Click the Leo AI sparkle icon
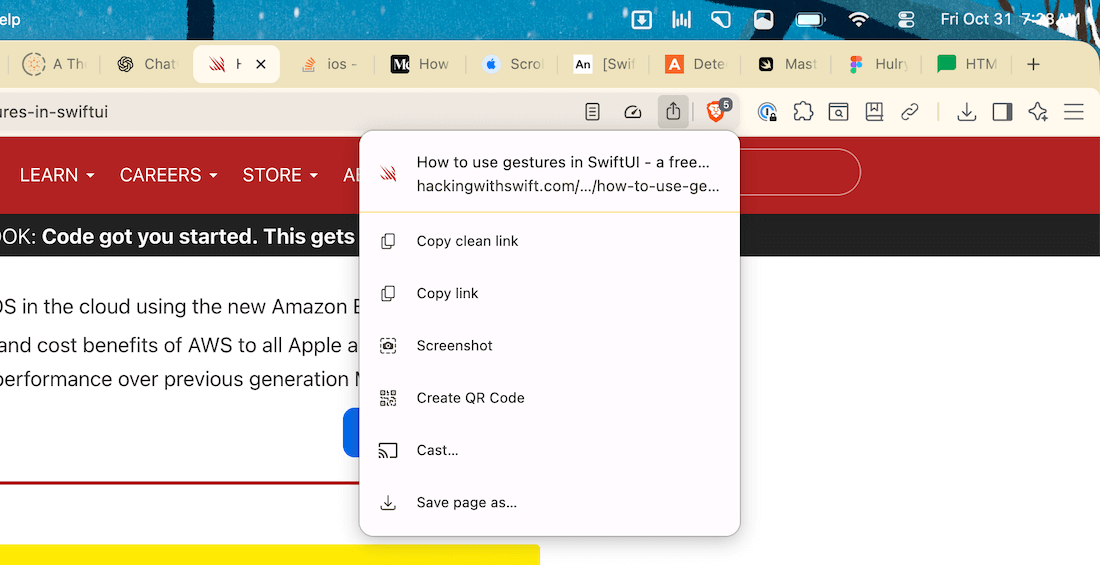Image resolution: width=1100 pixels, height=565 pixels. click(1038, 112)
